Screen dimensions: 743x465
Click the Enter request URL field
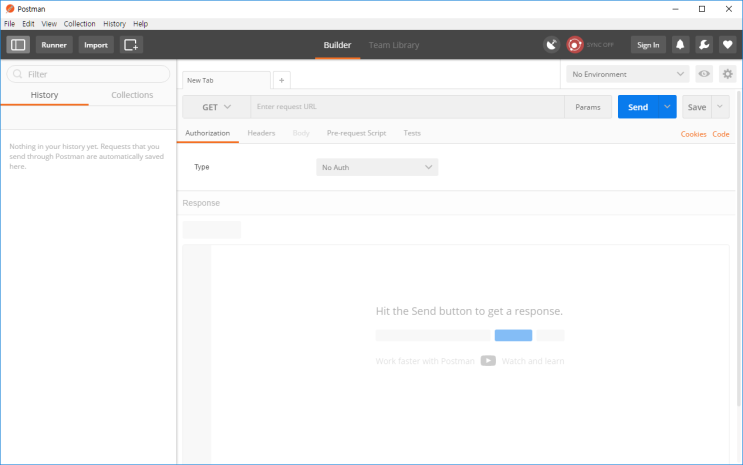point(407,107)
